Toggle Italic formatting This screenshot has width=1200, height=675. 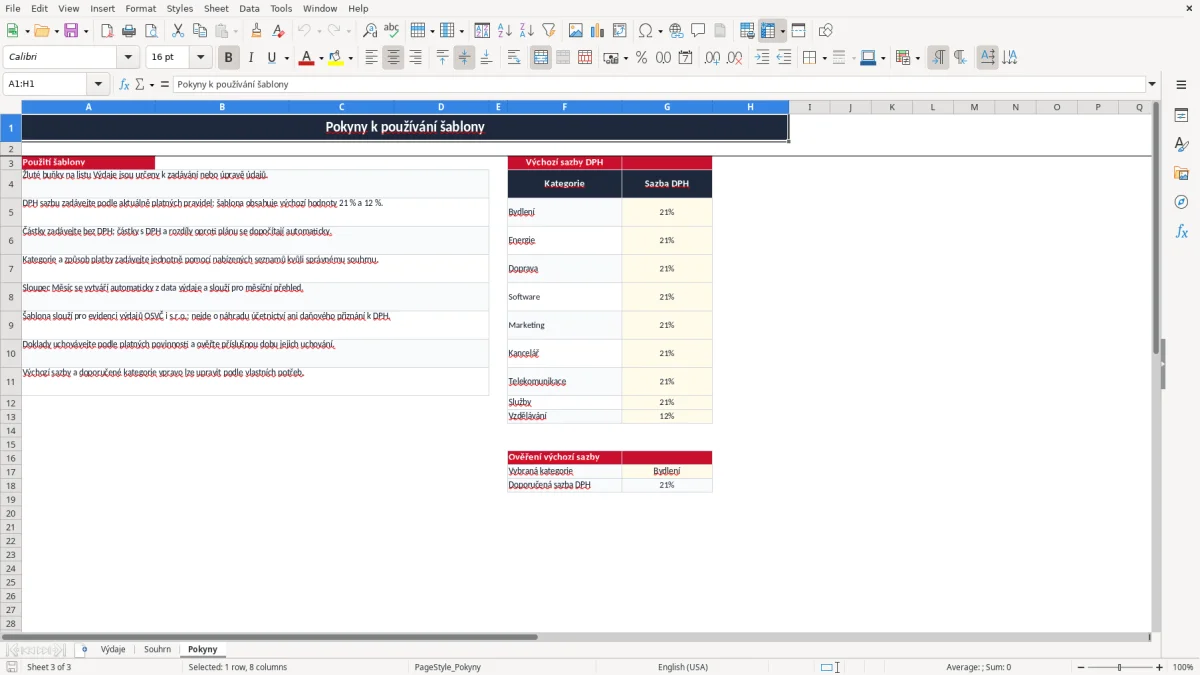pos(251,58)
